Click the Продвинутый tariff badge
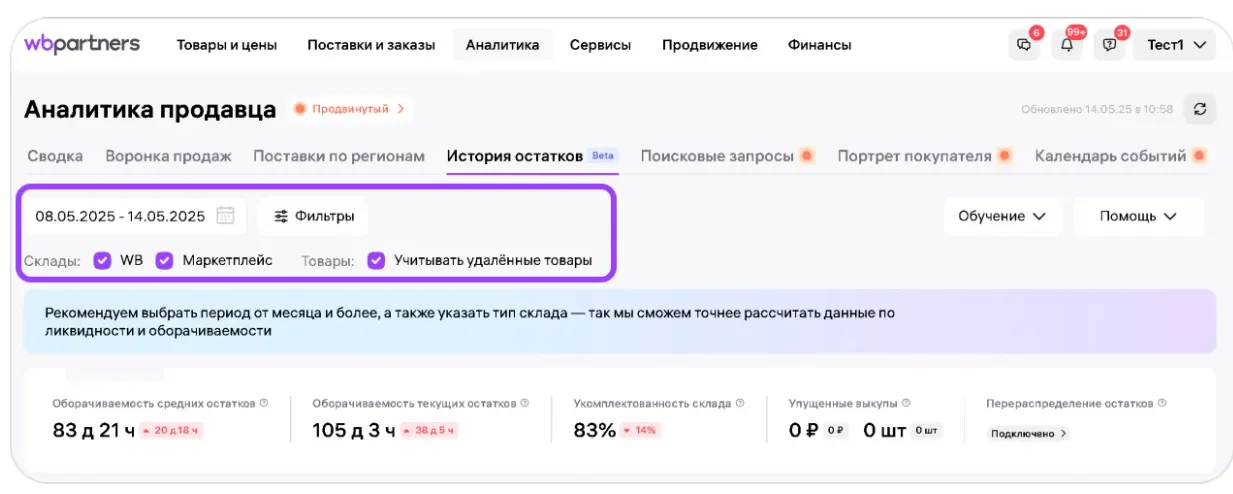The height and width of the screenshot is (494, 1233). click(351, 109)
